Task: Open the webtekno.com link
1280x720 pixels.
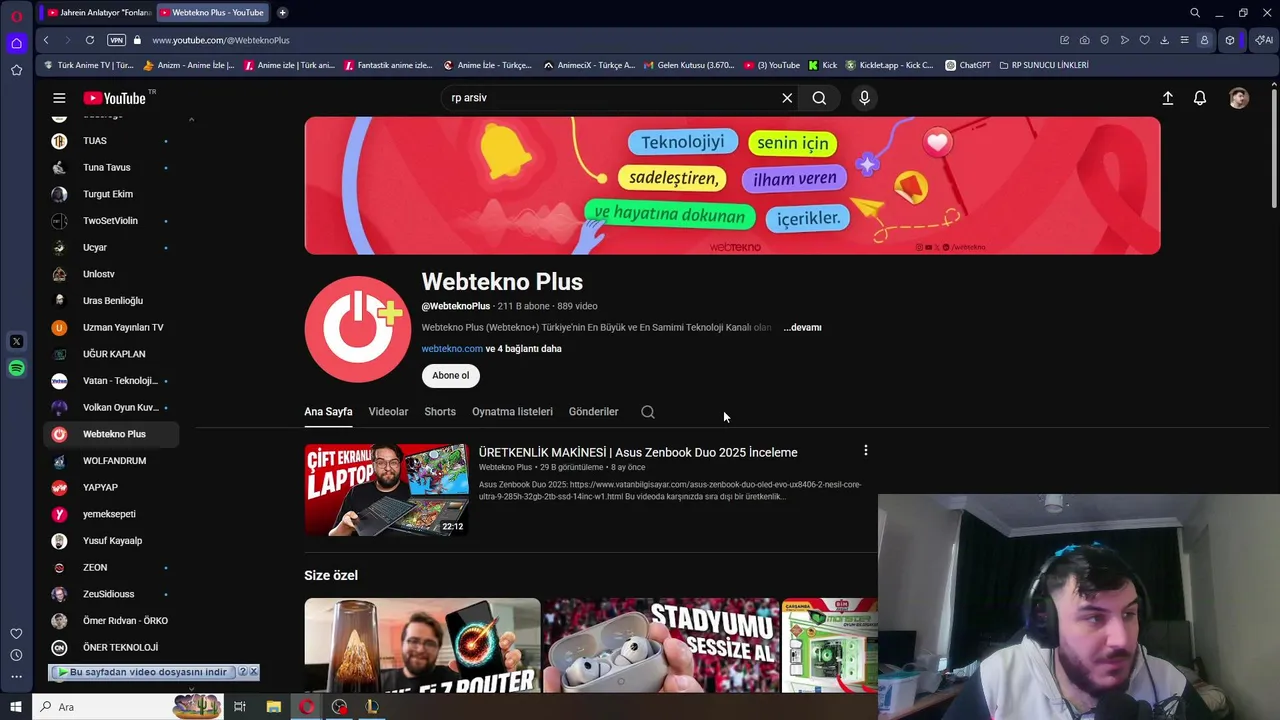Action: [x=452, y=349]
